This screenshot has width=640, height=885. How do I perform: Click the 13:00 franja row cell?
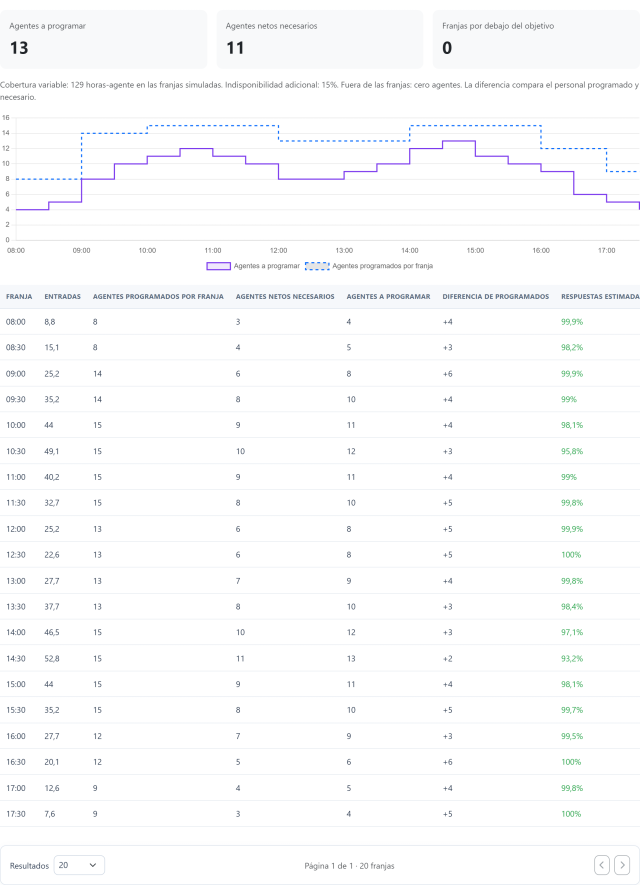click(16, 581)
